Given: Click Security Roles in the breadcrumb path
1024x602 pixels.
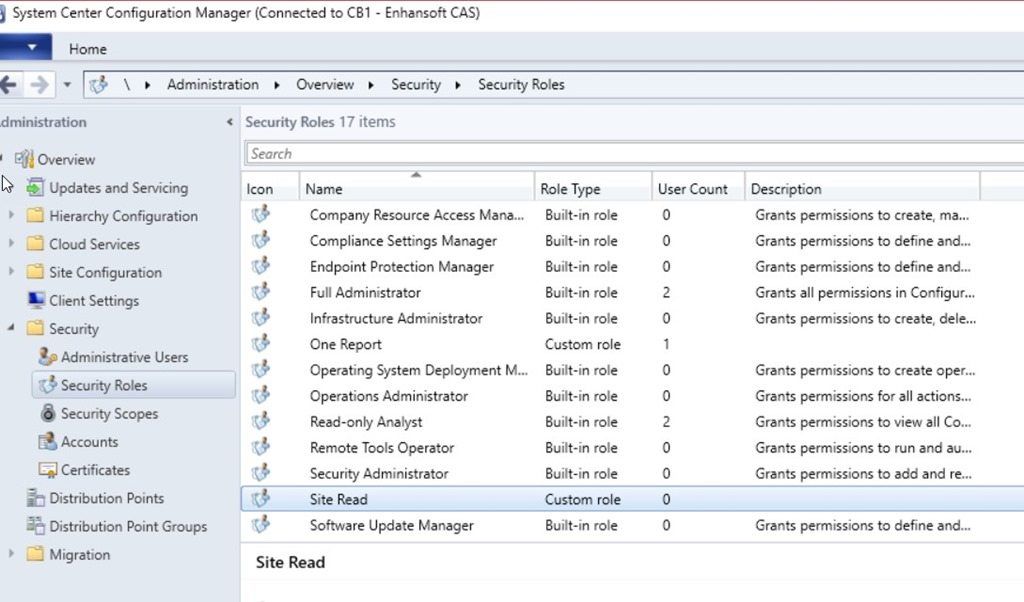Looking at the screenshot, I should [521, 85].
